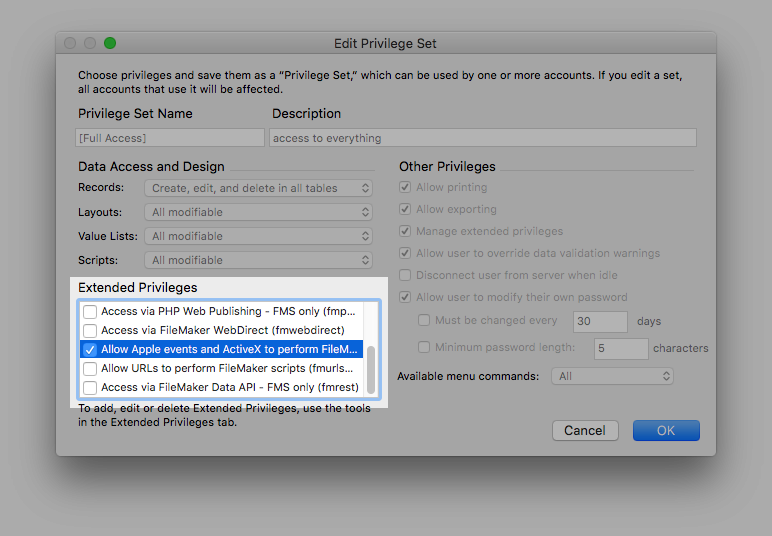Open the Value Lists dropdown
The image size is (772, 536).
click(x=258, y=236)
